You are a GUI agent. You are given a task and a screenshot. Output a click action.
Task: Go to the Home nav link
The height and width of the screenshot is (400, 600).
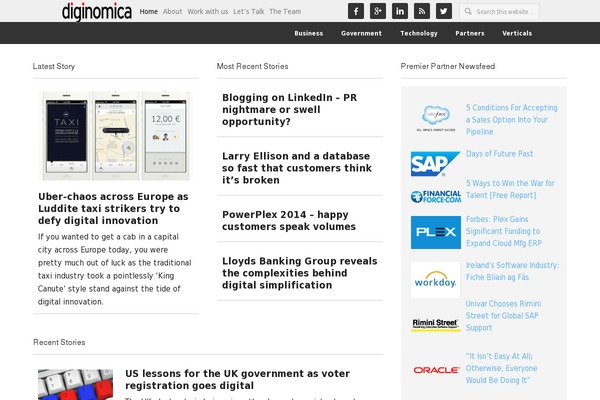(148, 11)
